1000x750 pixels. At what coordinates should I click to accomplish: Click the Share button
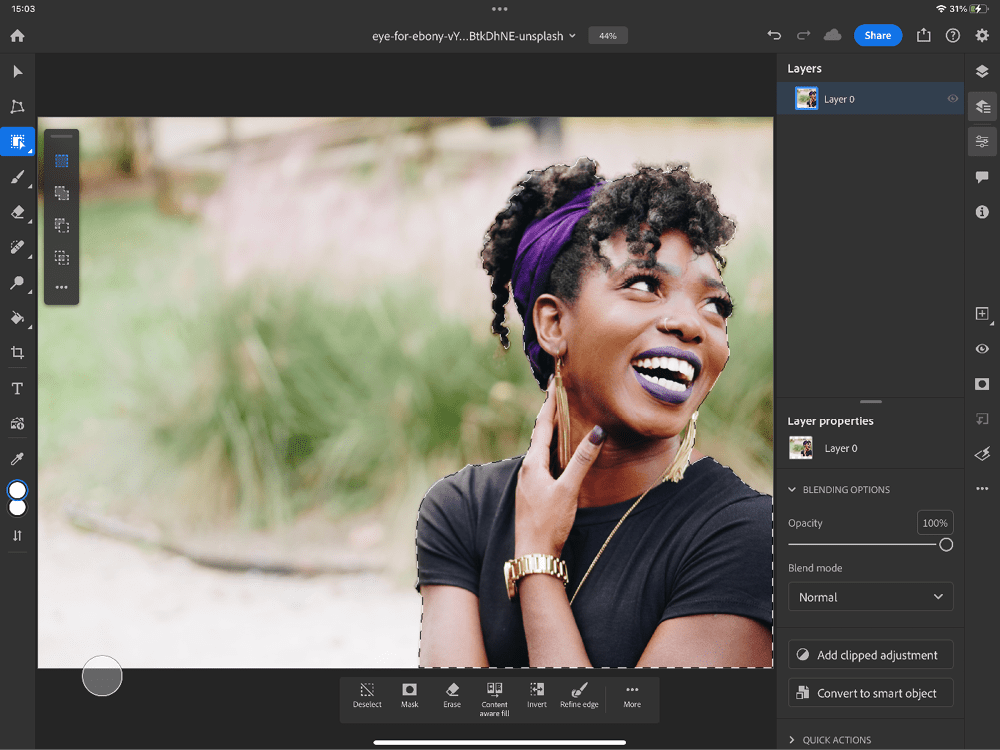pos(877,35)
